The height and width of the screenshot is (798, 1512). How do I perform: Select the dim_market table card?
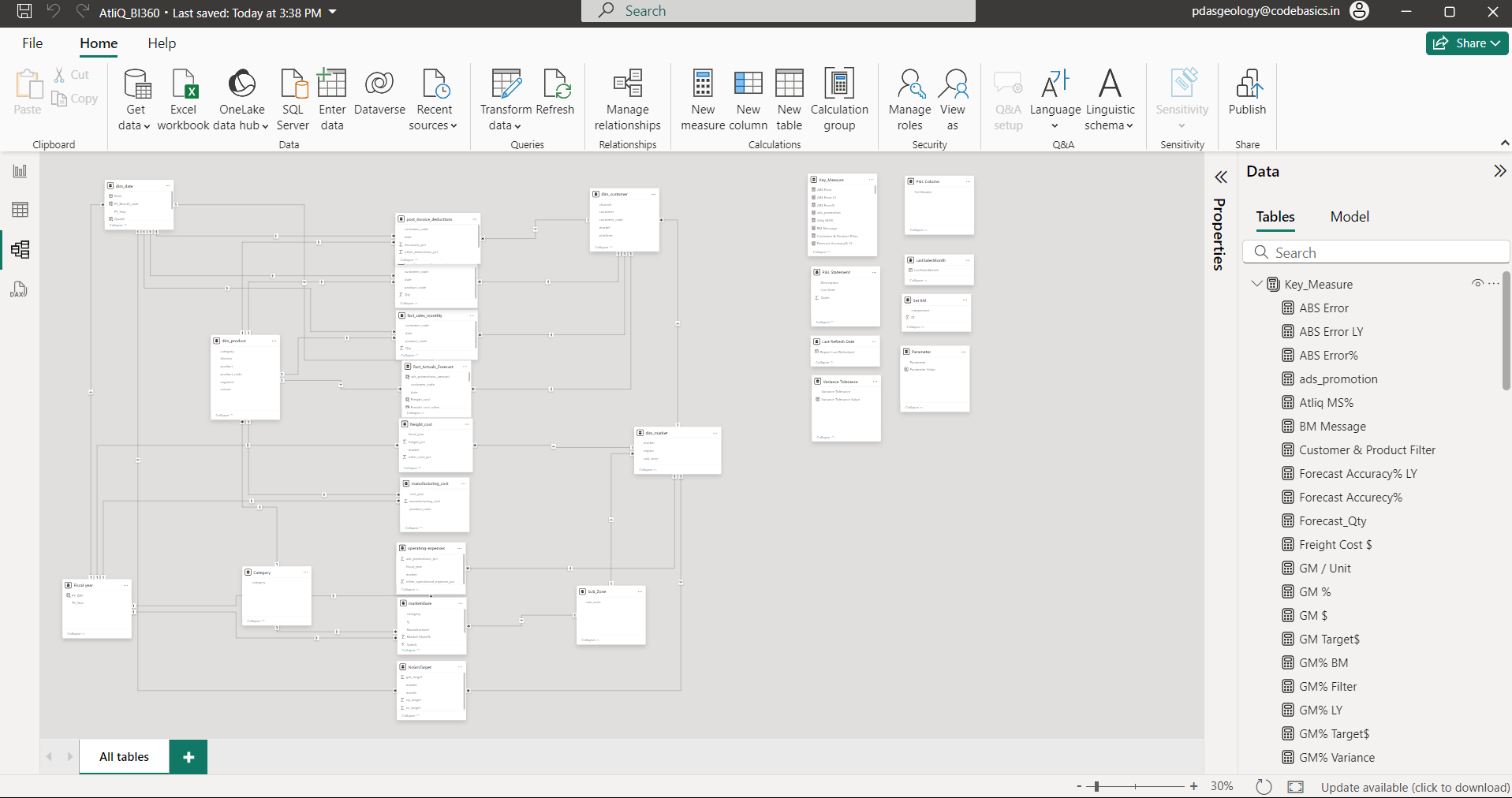click(x=678, y=450)
